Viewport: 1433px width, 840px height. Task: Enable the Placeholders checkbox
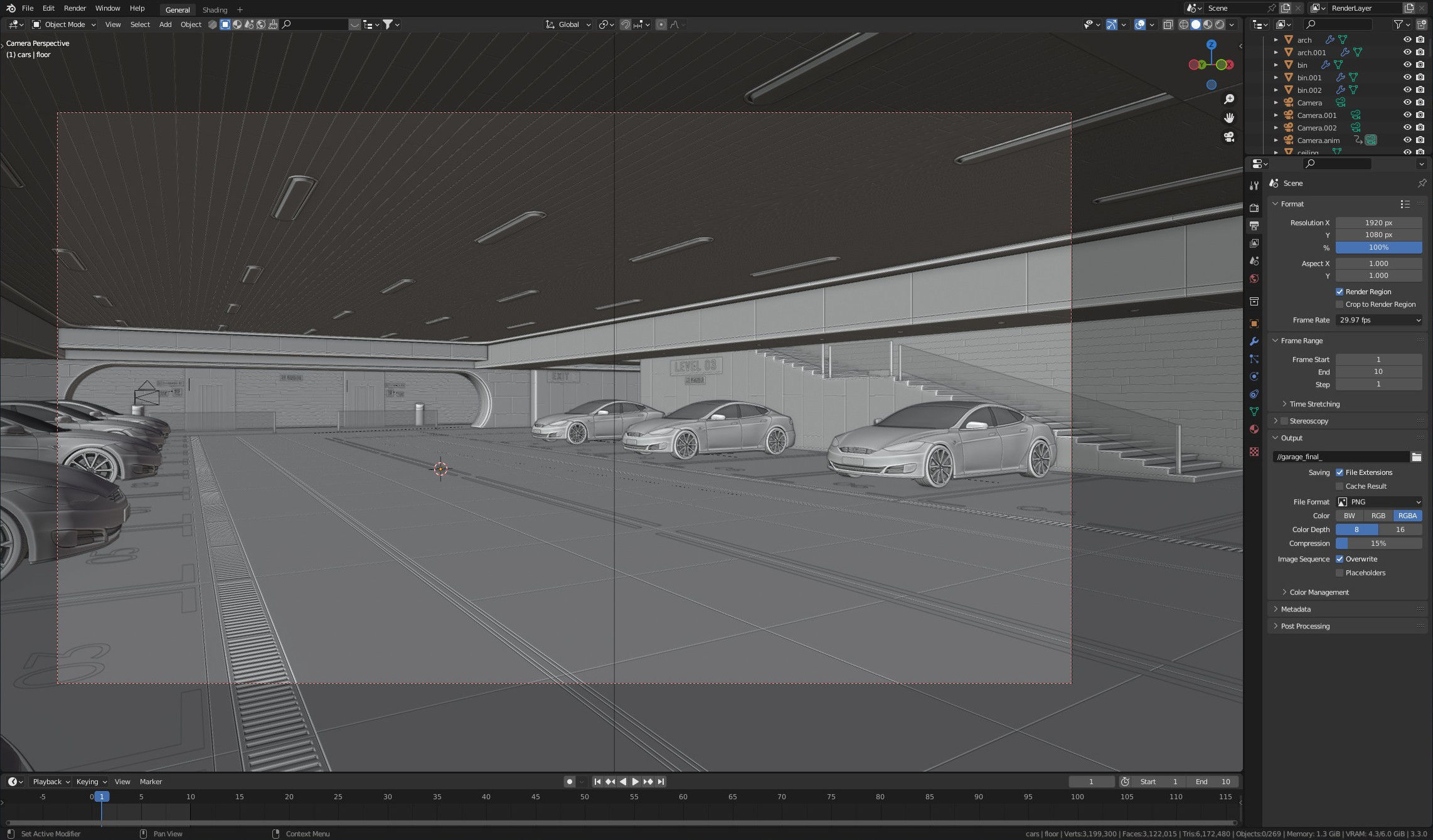point(1340,573)
